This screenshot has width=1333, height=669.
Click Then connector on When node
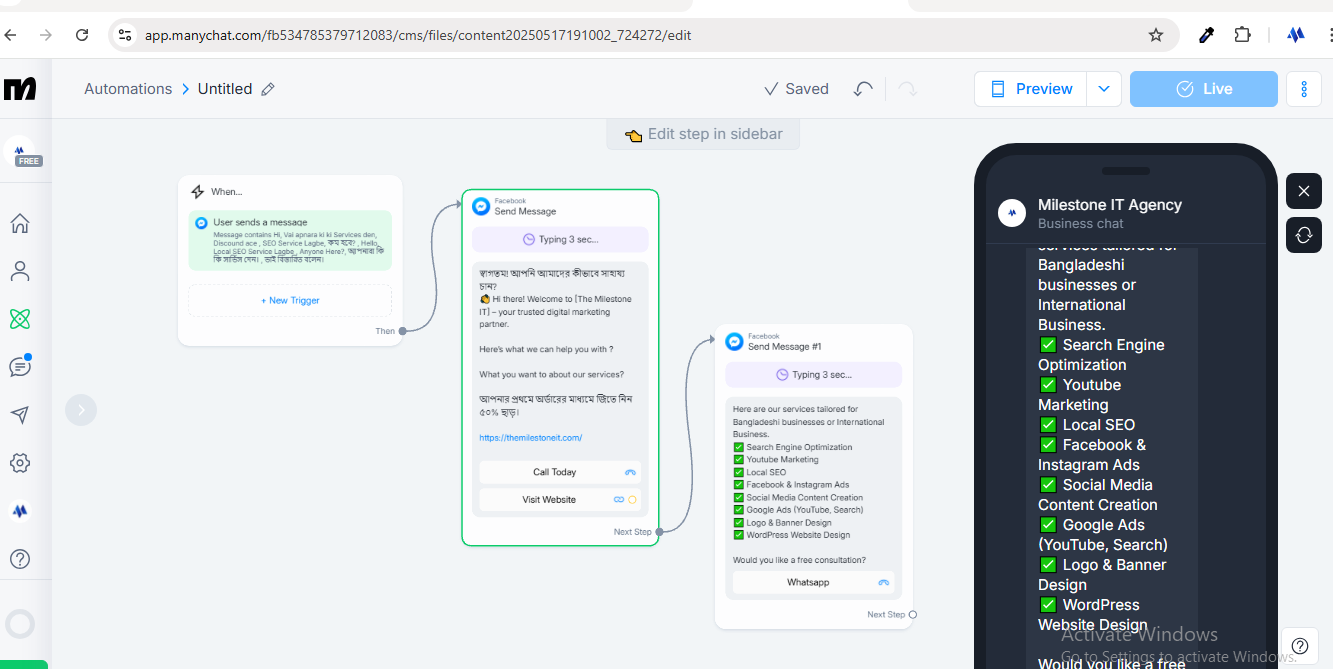pos(402,331)
